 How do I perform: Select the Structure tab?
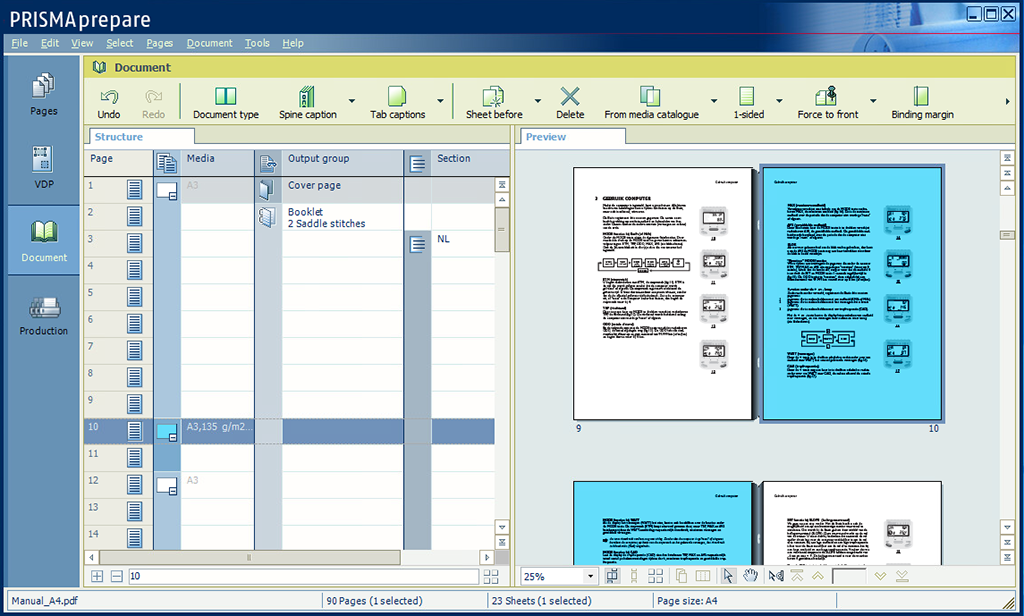[x=142, y=137]
